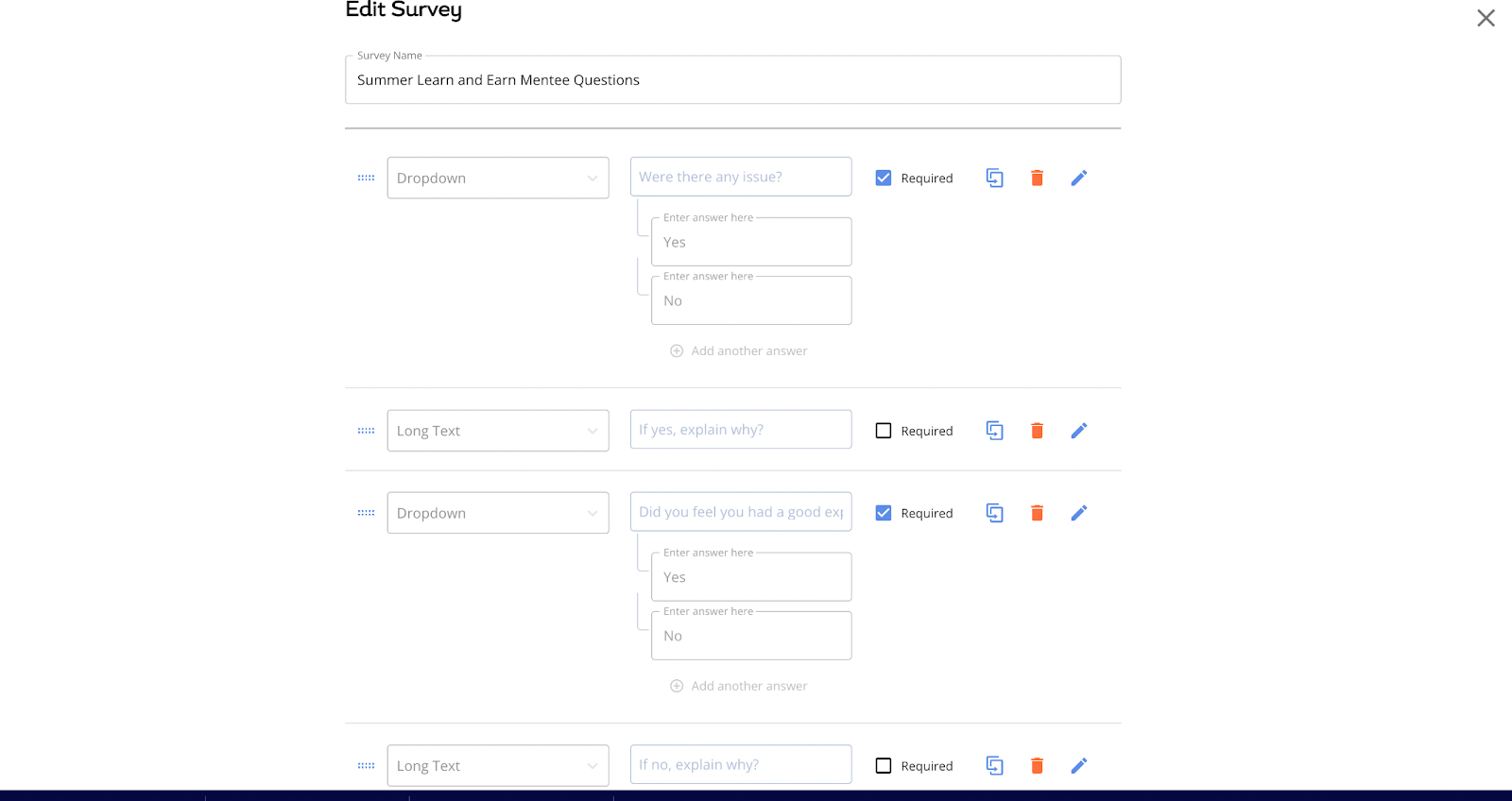Edit the 'If no, explain why?' question
The width and height of the screenshot is (1512, 801).
click(1078, 765)
